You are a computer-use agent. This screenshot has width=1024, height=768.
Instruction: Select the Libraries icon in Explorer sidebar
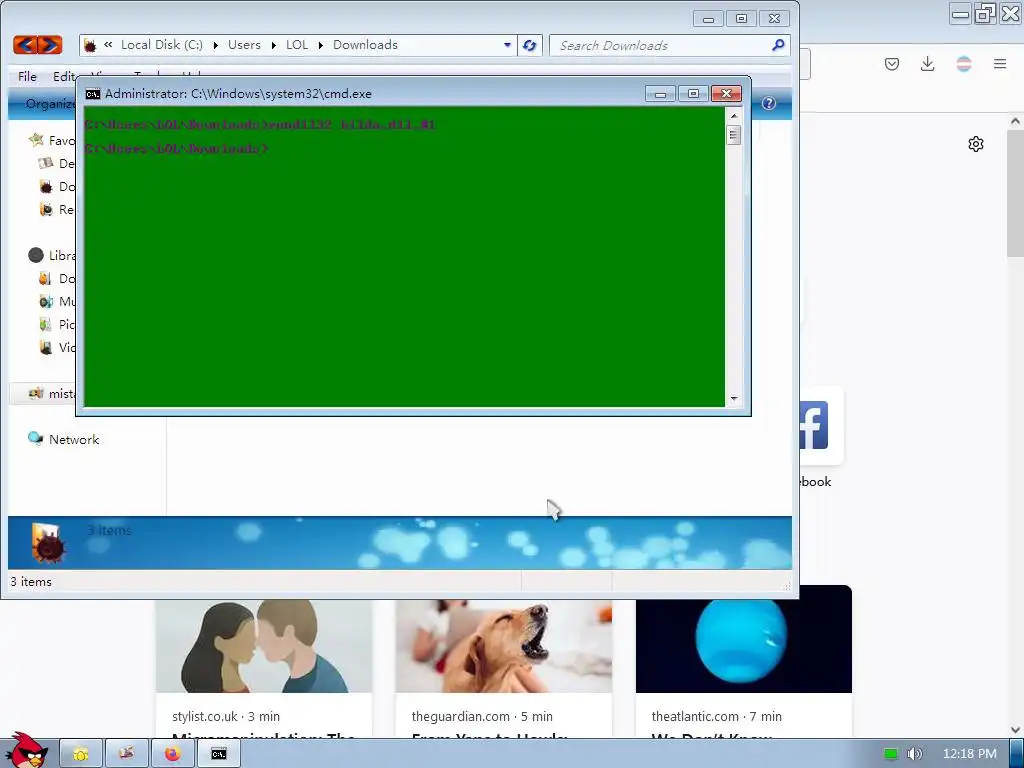pos(36,255)
